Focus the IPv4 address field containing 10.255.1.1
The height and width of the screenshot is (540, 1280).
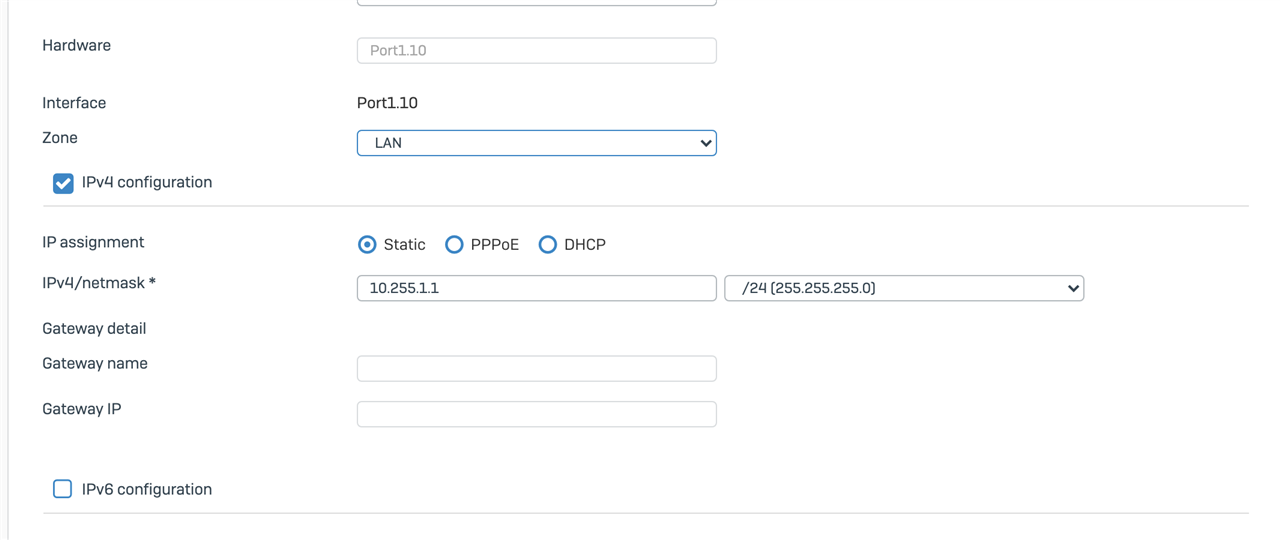pyautogui.click(x=536, y=288)
